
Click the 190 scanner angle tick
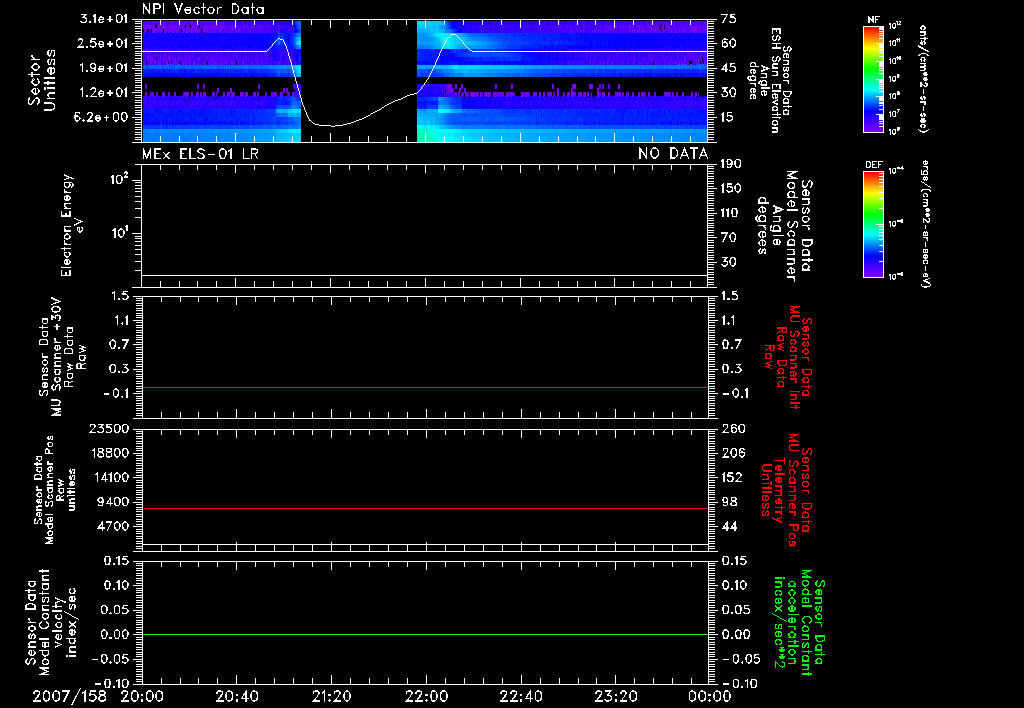pyautogui.click(x=731, y=163)
